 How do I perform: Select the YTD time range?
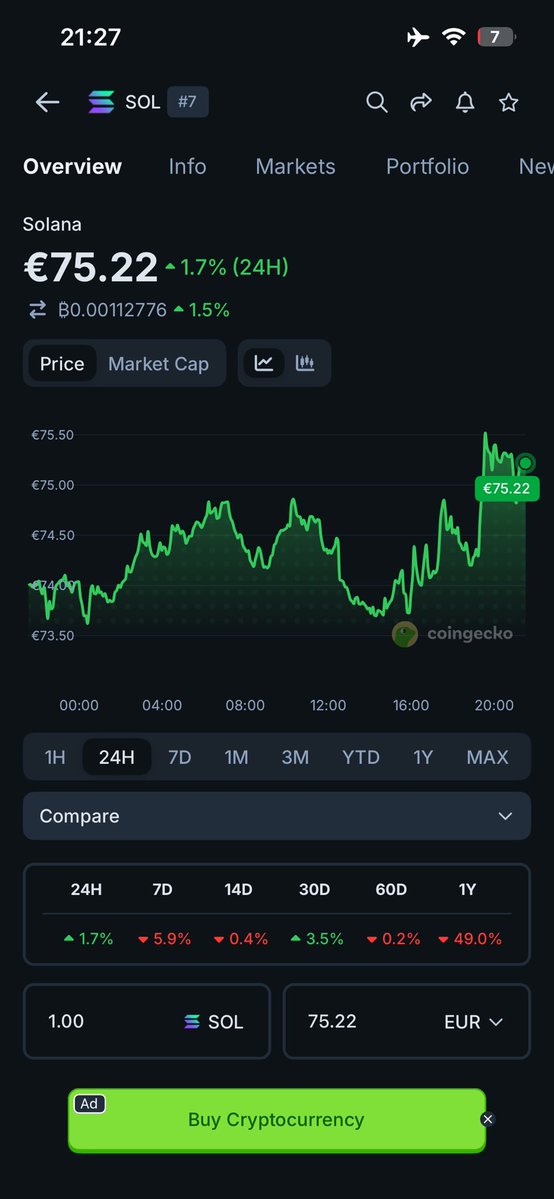(x=360, y=757)
